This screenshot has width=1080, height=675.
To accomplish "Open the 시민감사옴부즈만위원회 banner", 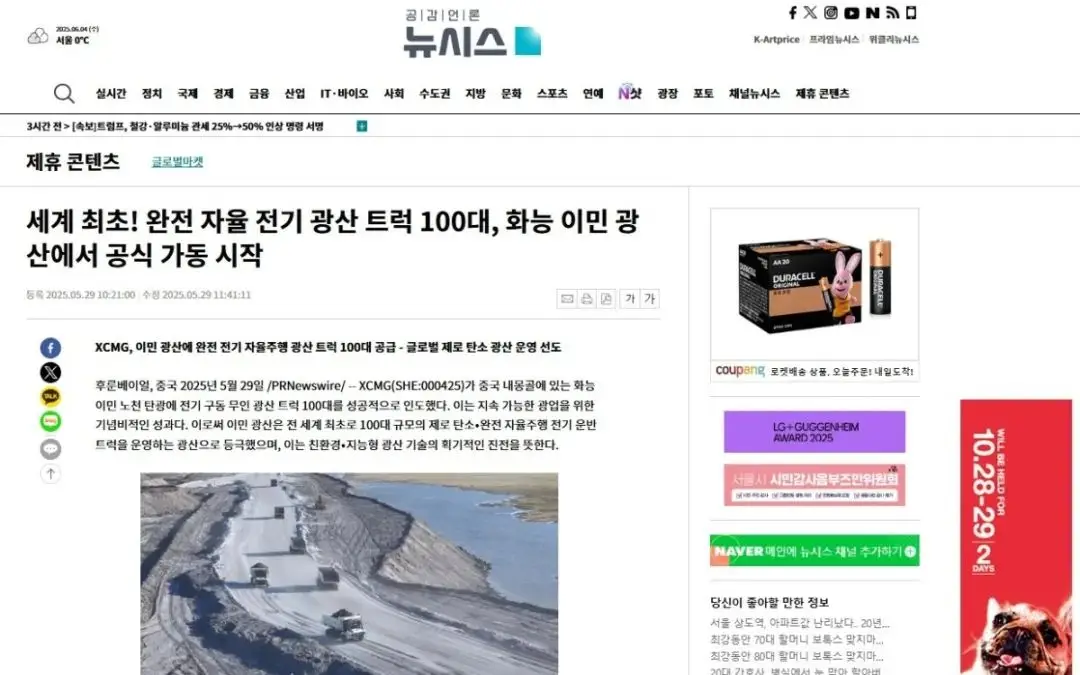I will (815, 485).
